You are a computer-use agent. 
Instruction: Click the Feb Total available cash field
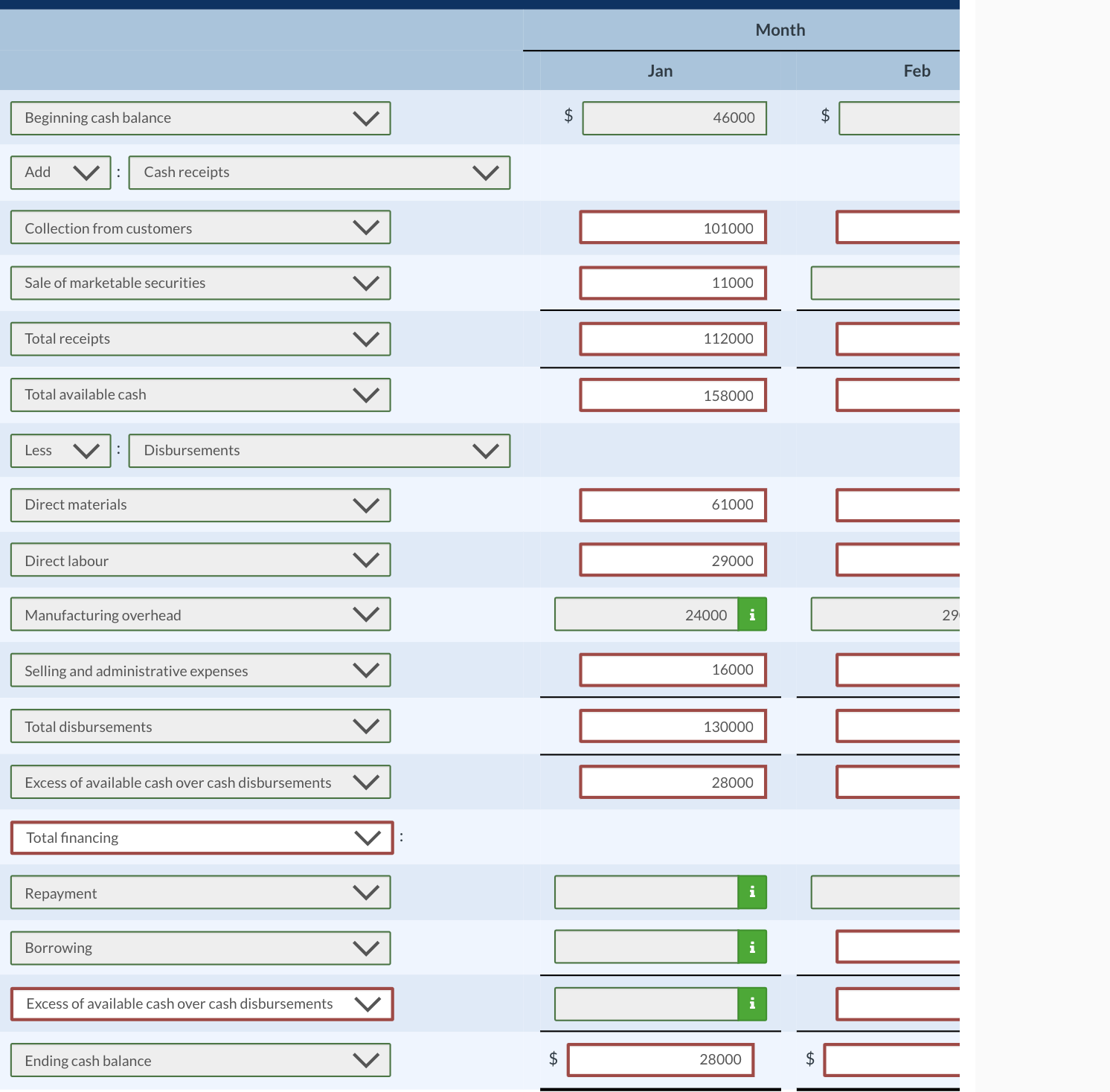(898, 395)
